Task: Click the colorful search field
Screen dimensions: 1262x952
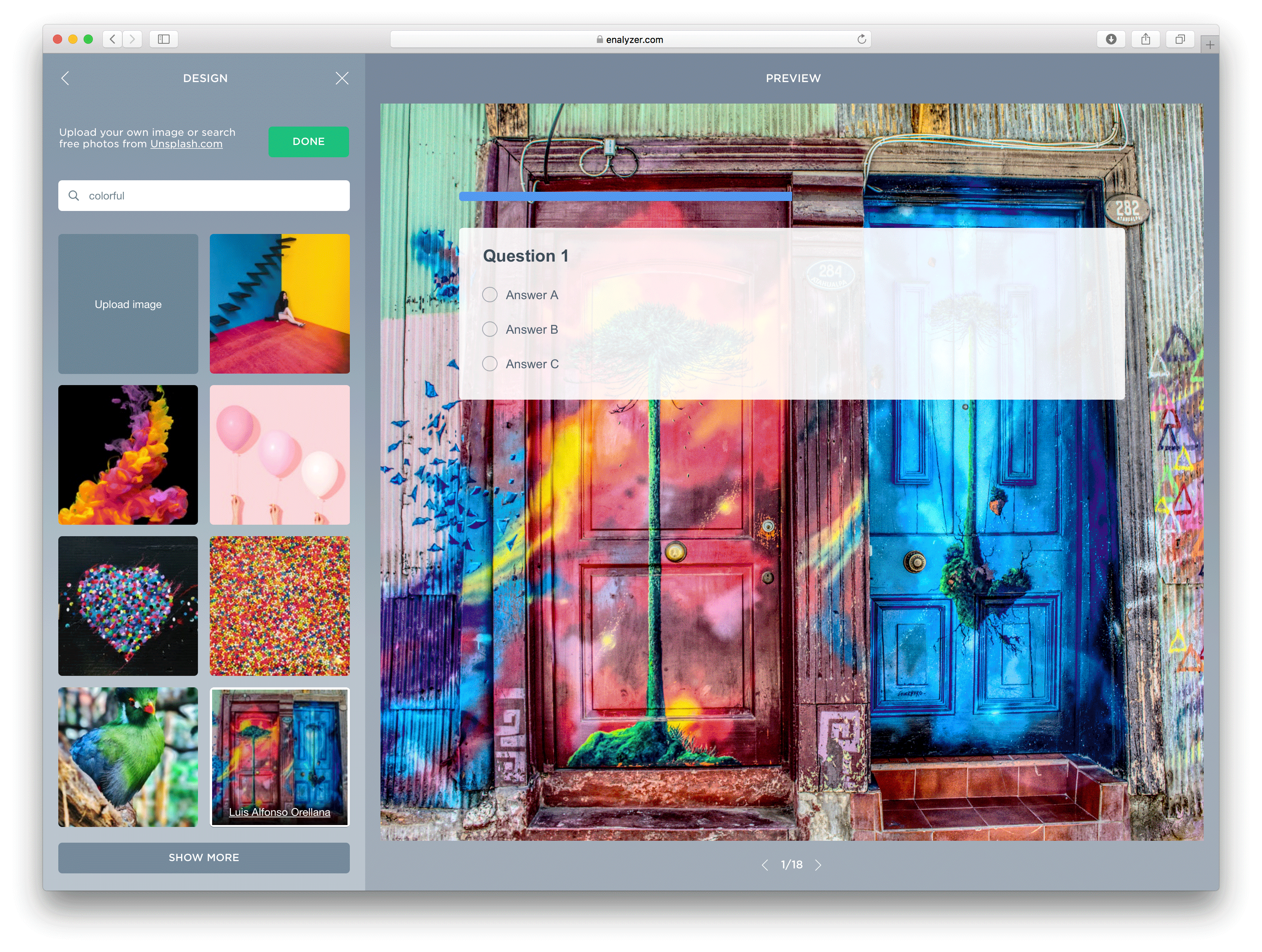Action: pyautogui.click(x=217, y=196)
